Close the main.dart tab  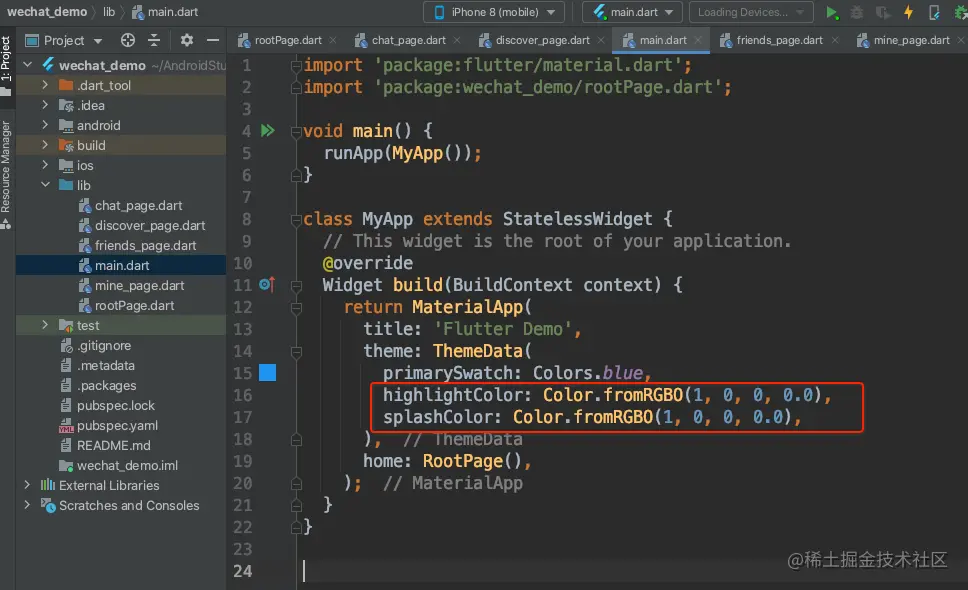pyautogui.click(x=698, y=40)
